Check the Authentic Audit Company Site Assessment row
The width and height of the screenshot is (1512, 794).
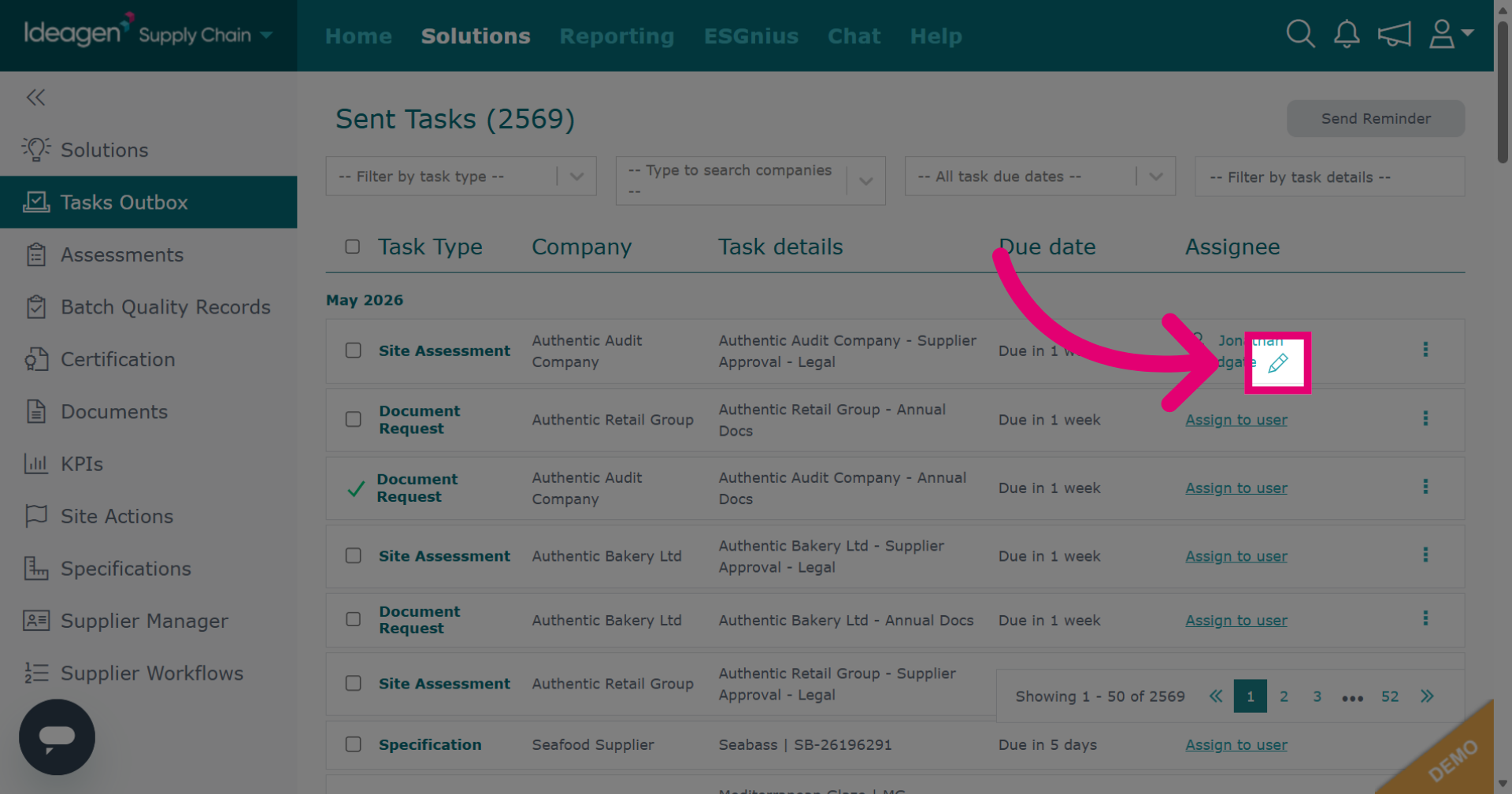[354, 351]
